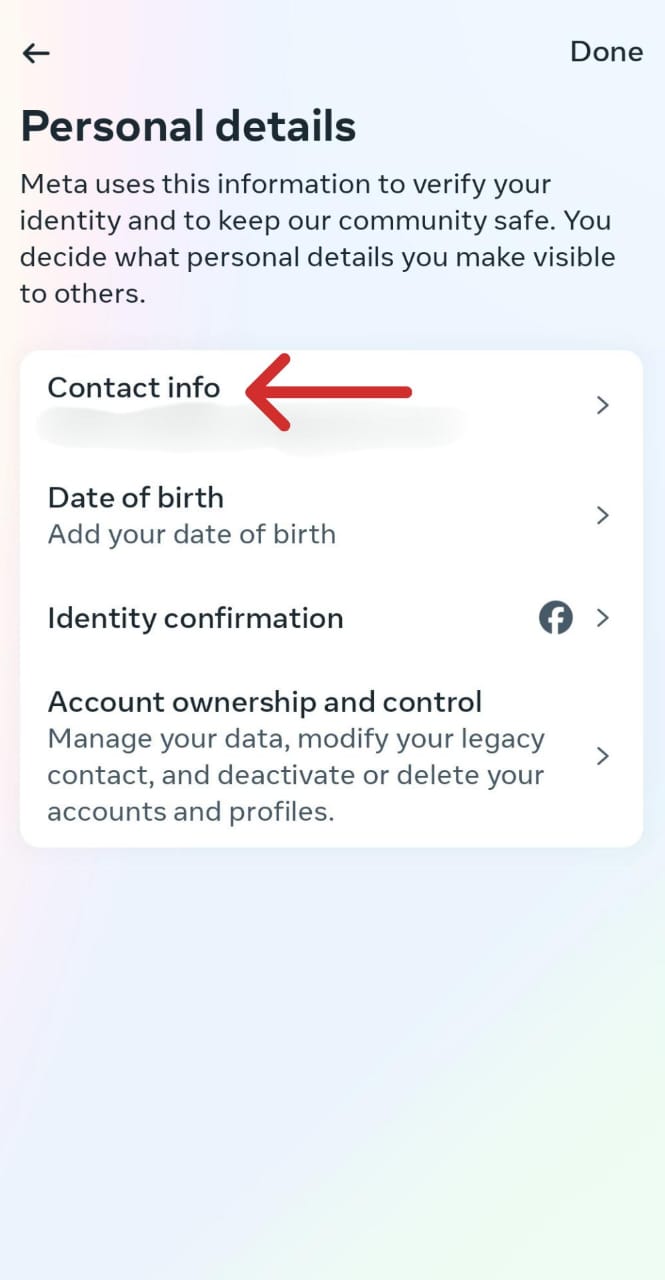The image size is (665, 1280).
Task: Tap the chevron for Identity confirmation
Action: click(603, 617)
